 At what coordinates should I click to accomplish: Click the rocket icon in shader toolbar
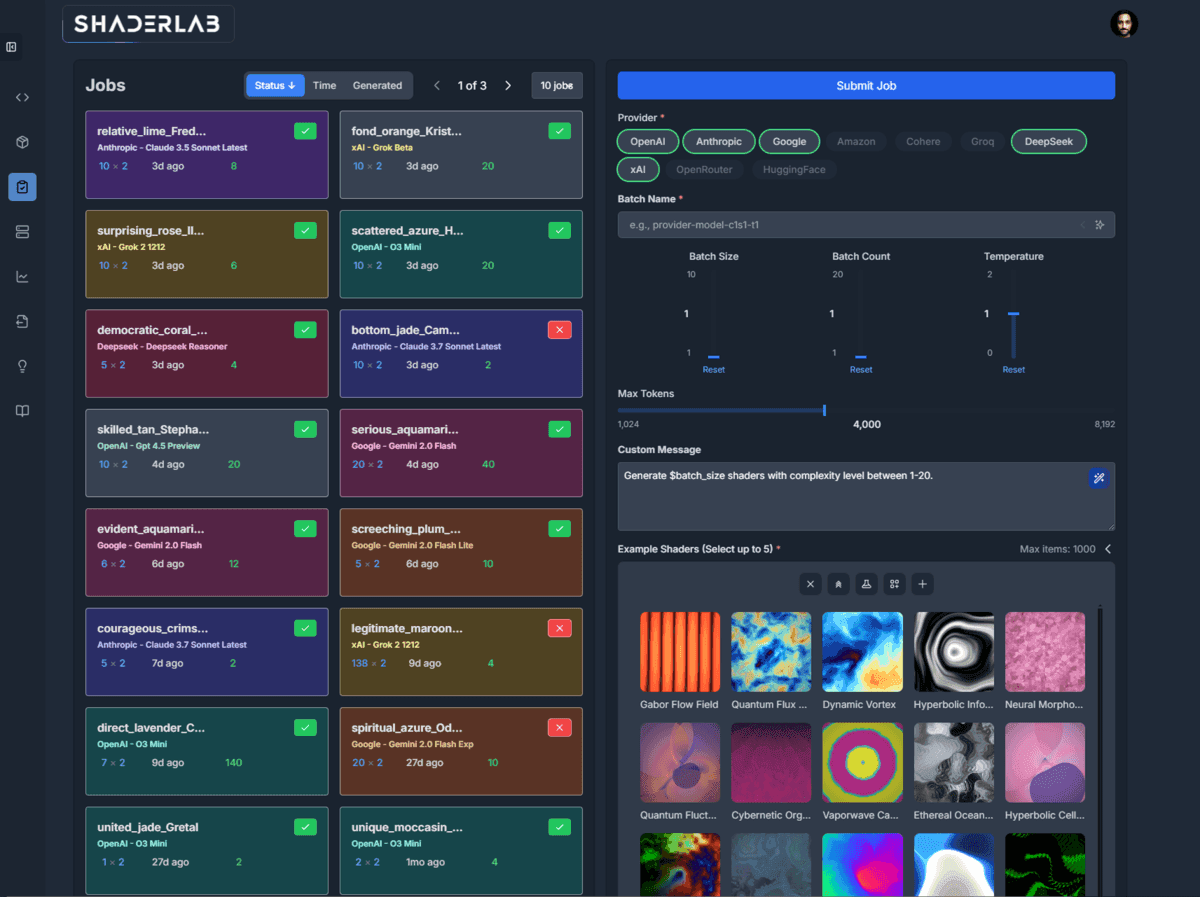click(x=838, y=583)
